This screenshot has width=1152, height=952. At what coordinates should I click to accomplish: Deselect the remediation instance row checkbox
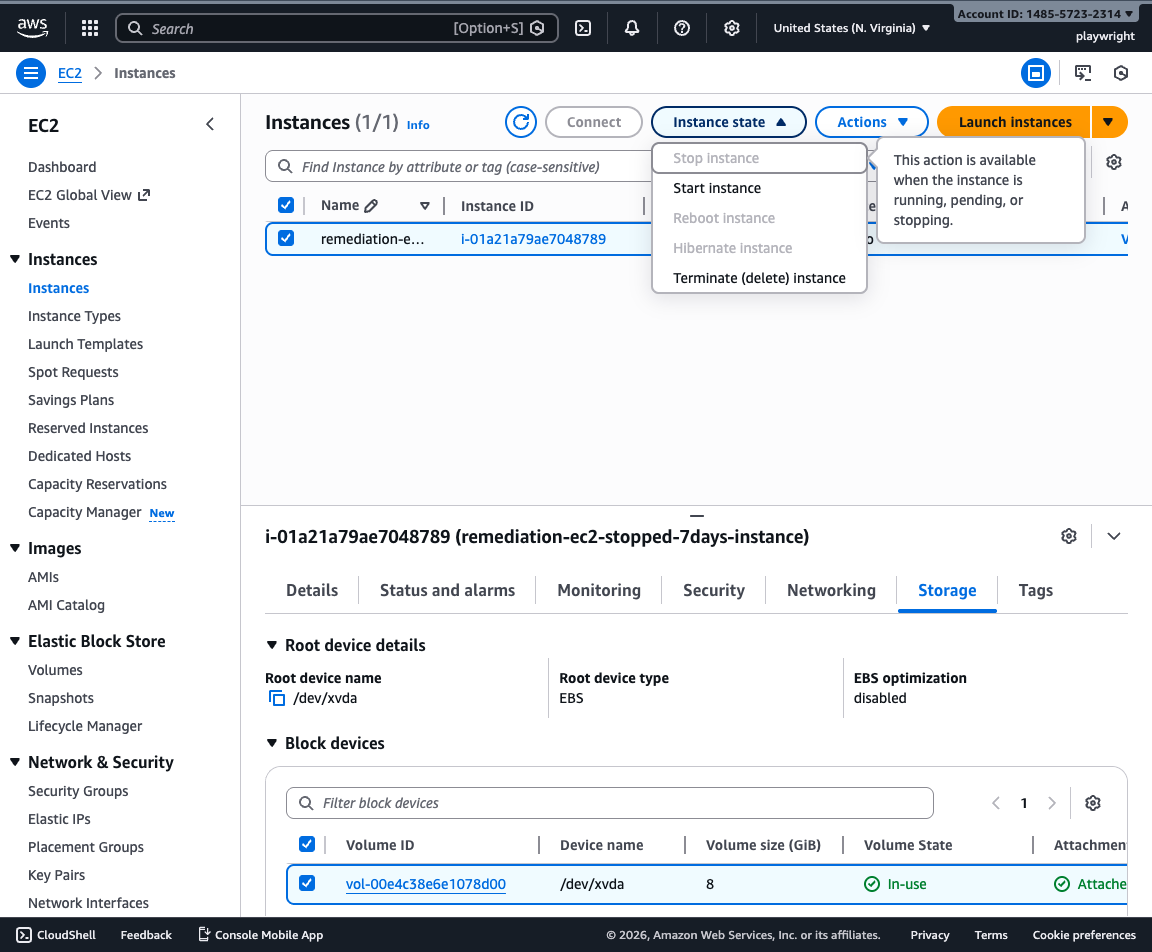tap(286, 238)
